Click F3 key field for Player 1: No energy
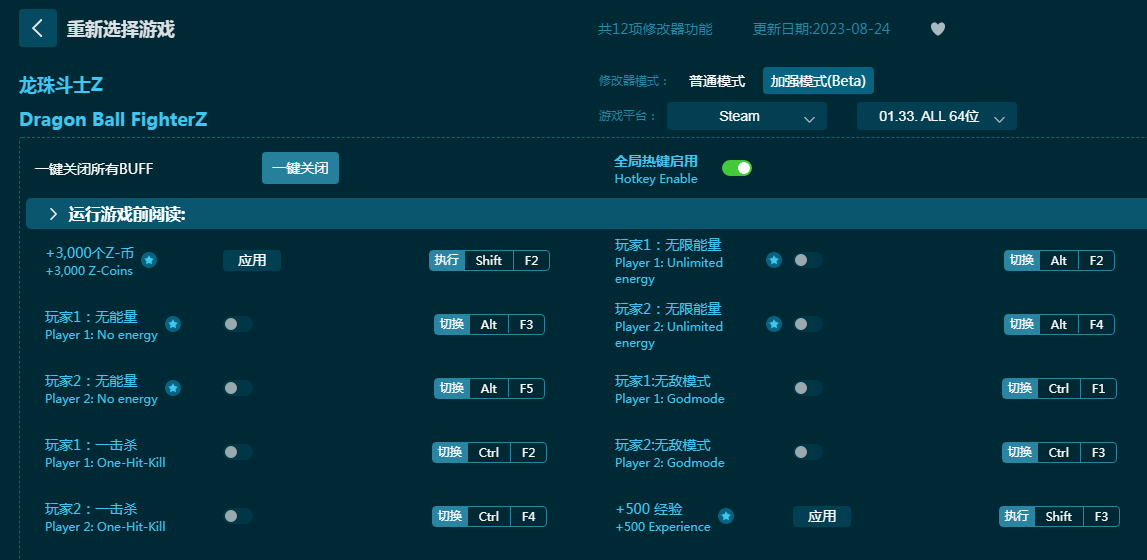This screenshot has height=560, width=1147. point(527,324)
